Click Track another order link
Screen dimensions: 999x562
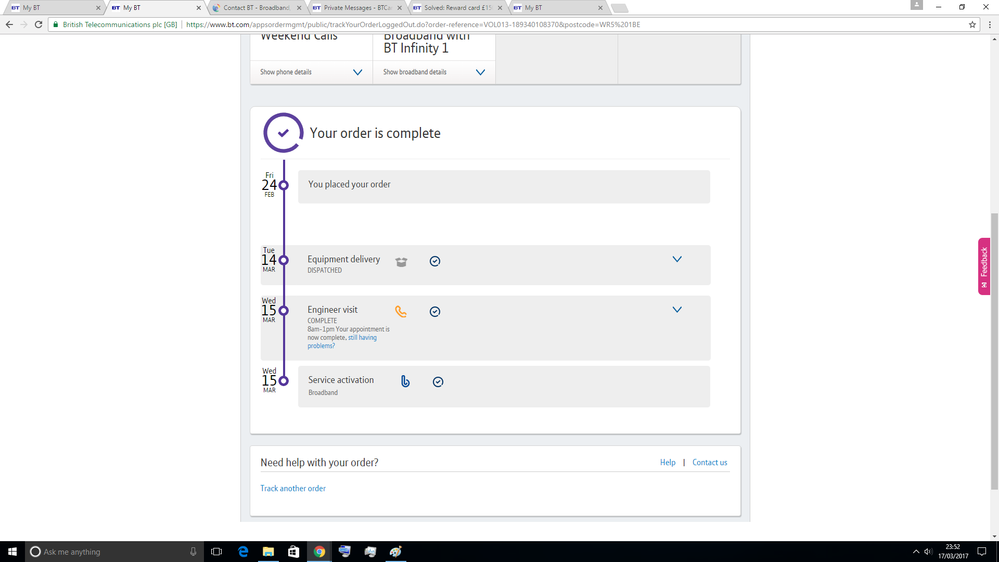293,488
